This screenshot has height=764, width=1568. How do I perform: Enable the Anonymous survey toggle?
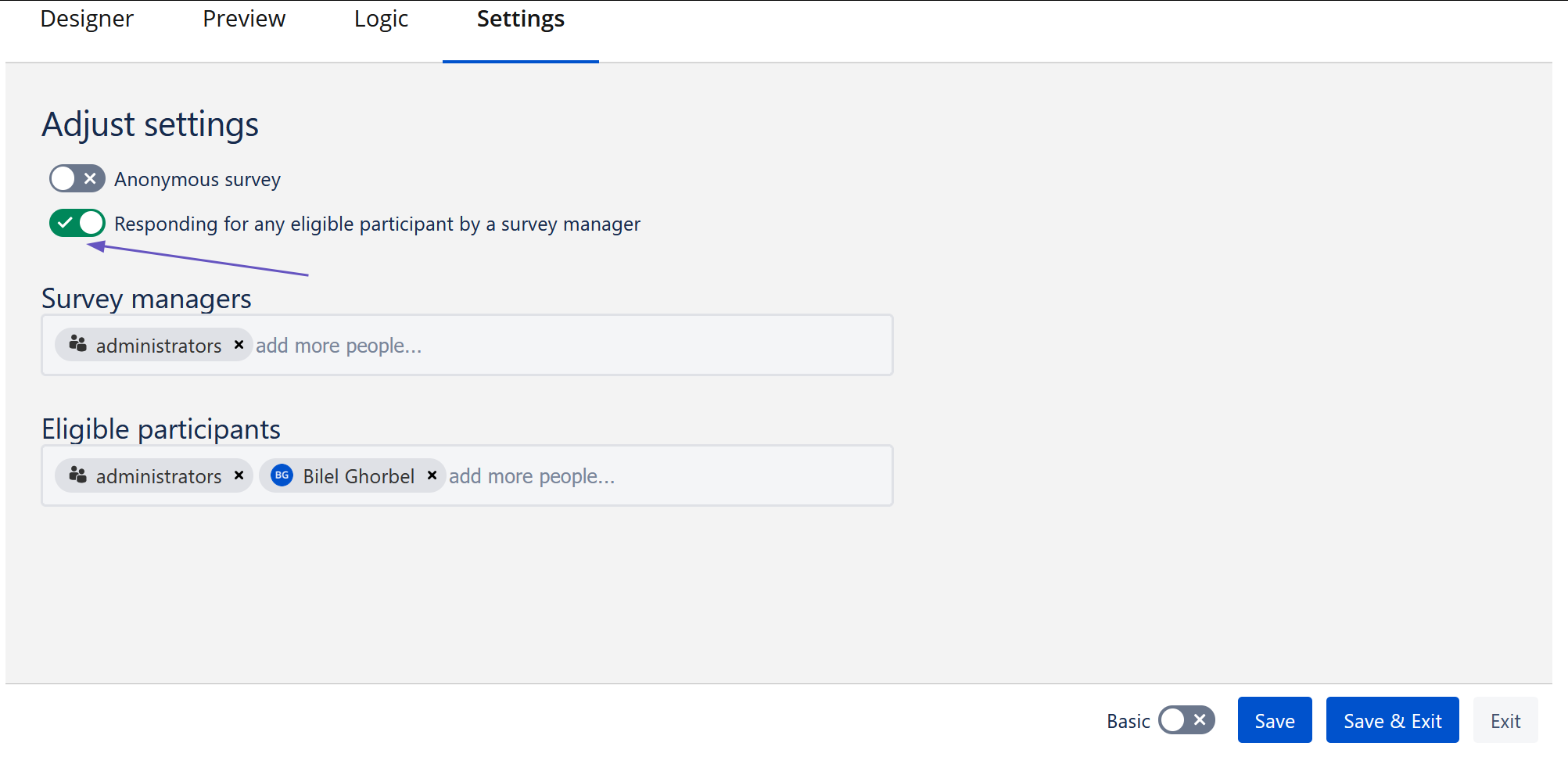(x=77, y=179)
